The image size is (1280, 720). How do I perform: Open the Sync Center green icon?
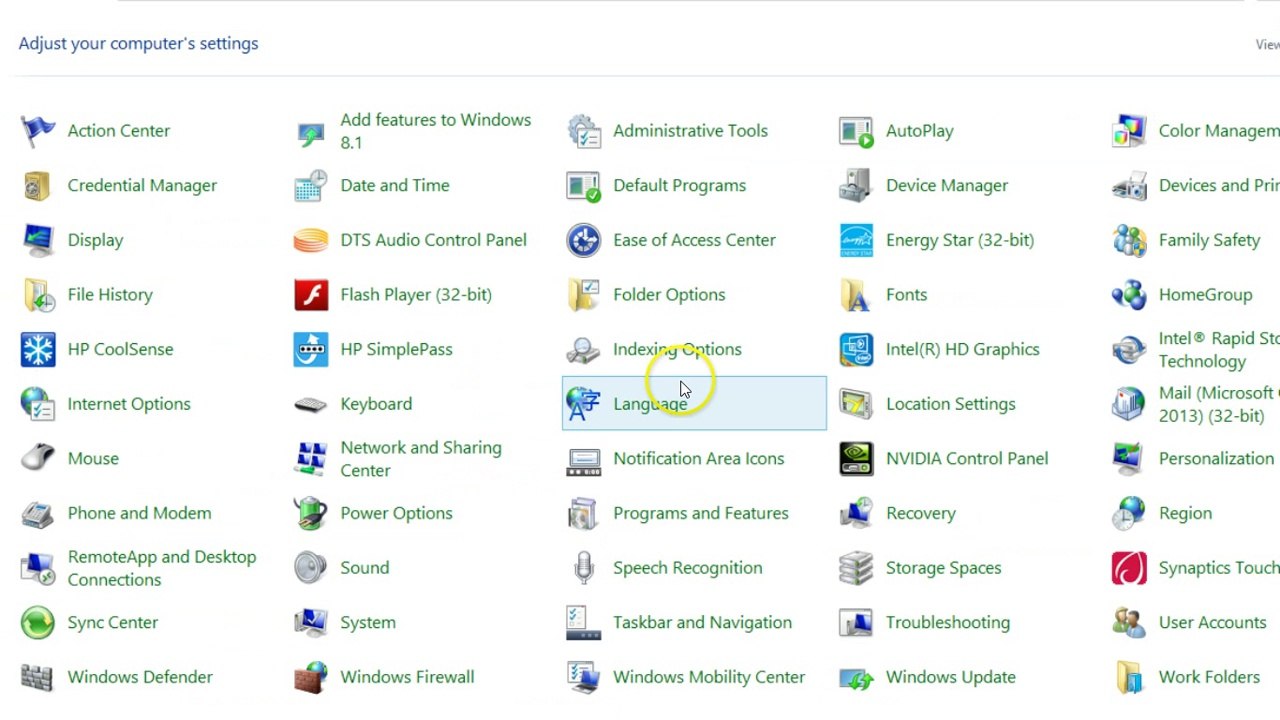point(38,622)
